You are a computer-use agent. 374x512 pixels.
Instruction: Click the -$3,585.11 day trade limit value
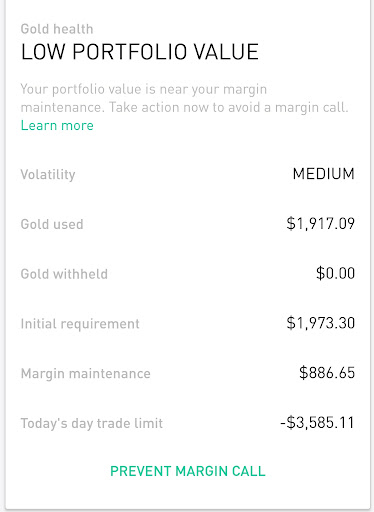tap(317, 423)
